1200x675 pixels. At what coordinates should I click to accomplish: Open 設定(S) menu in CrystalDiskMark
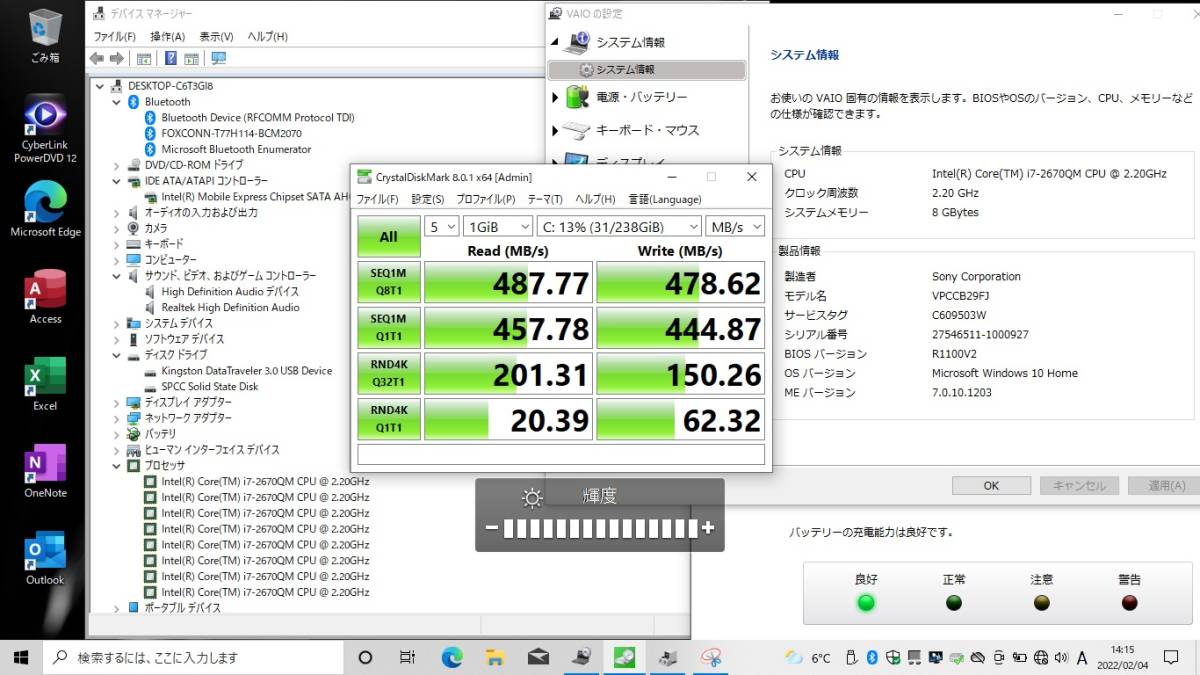pyautogui.click(x=428, y=199)
